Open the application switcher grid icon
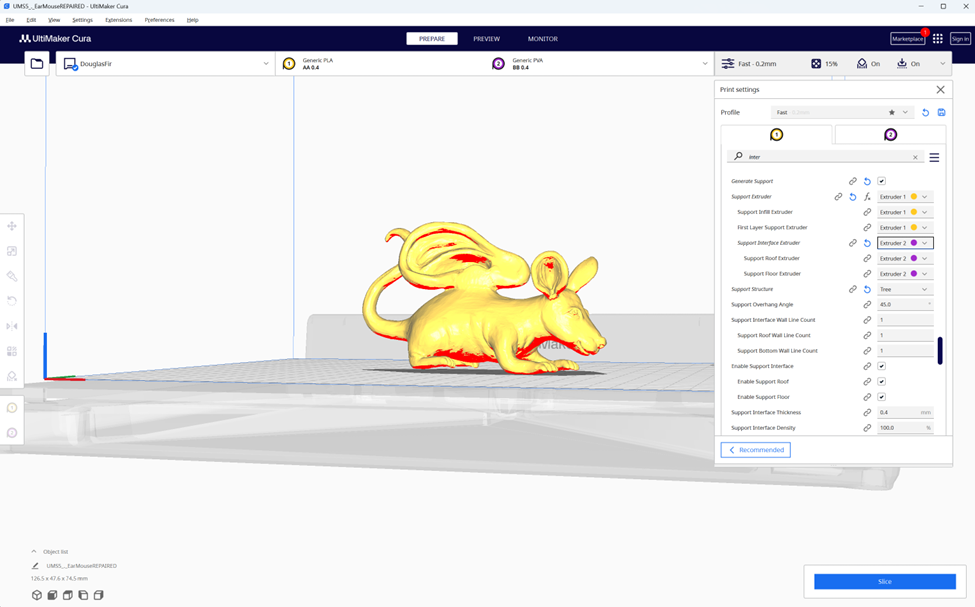 coord(937,39)
